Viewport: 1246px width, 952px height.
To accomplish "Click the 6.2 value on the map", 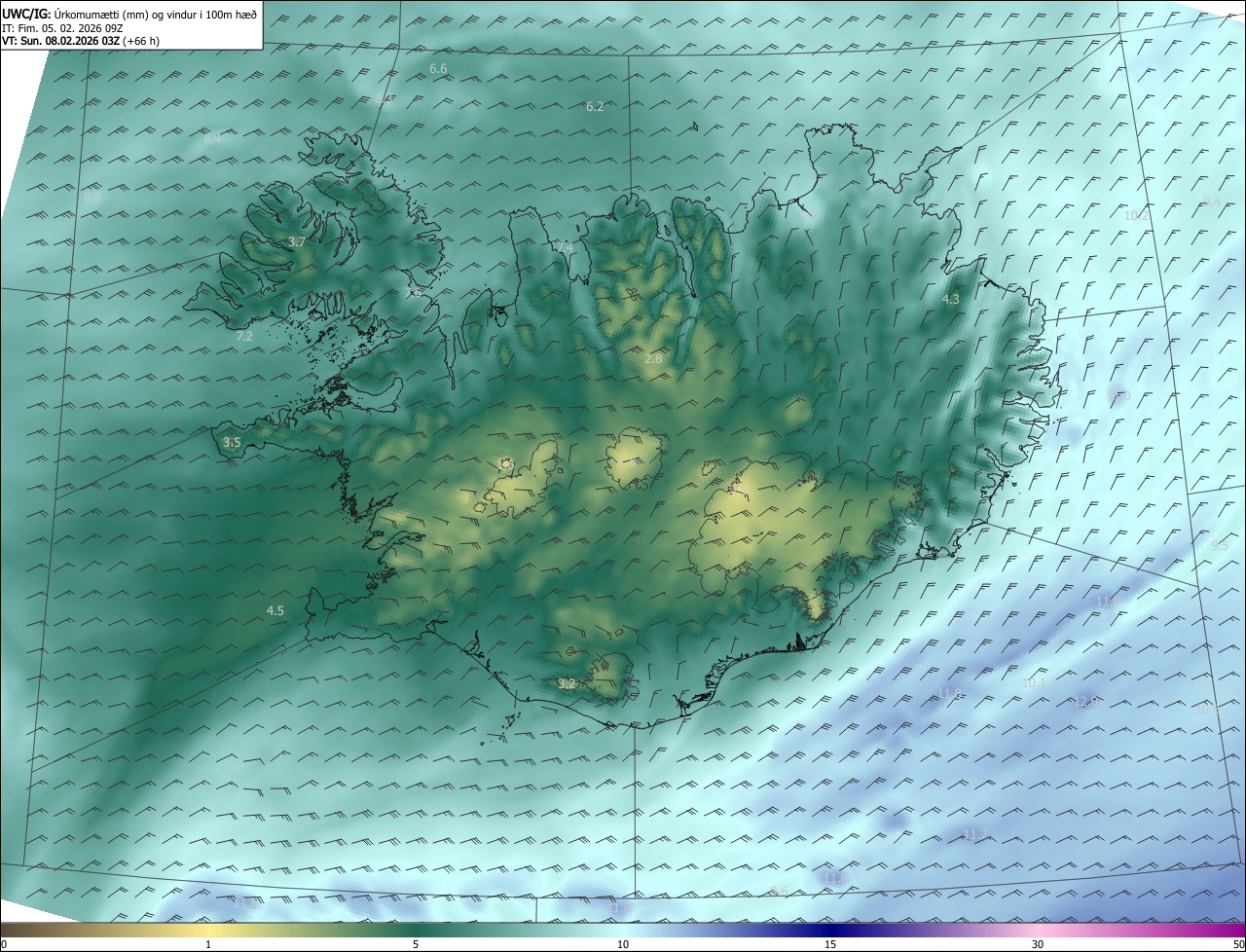I will (595, 106).
